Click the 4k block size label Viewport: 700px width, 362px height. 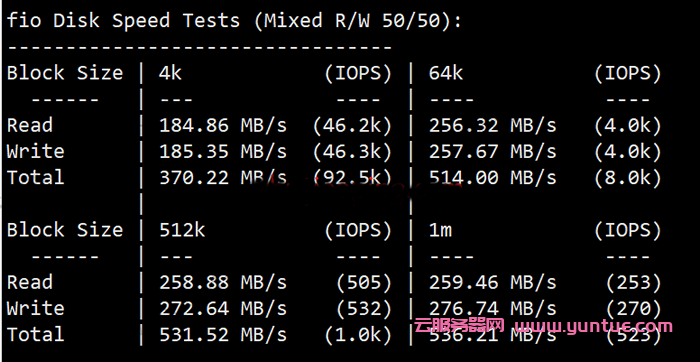pos(171,73)
